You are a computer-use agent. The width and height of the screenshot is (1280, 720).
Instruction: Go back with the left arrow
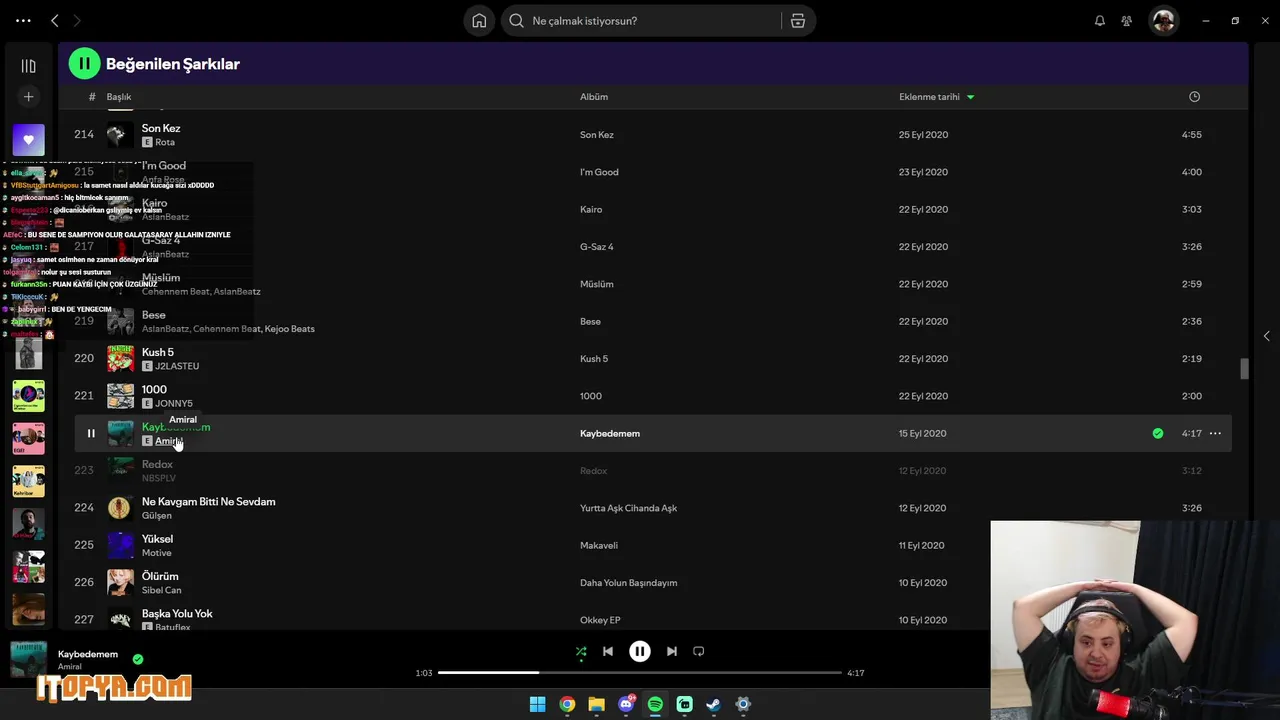(x=55, y=20)
